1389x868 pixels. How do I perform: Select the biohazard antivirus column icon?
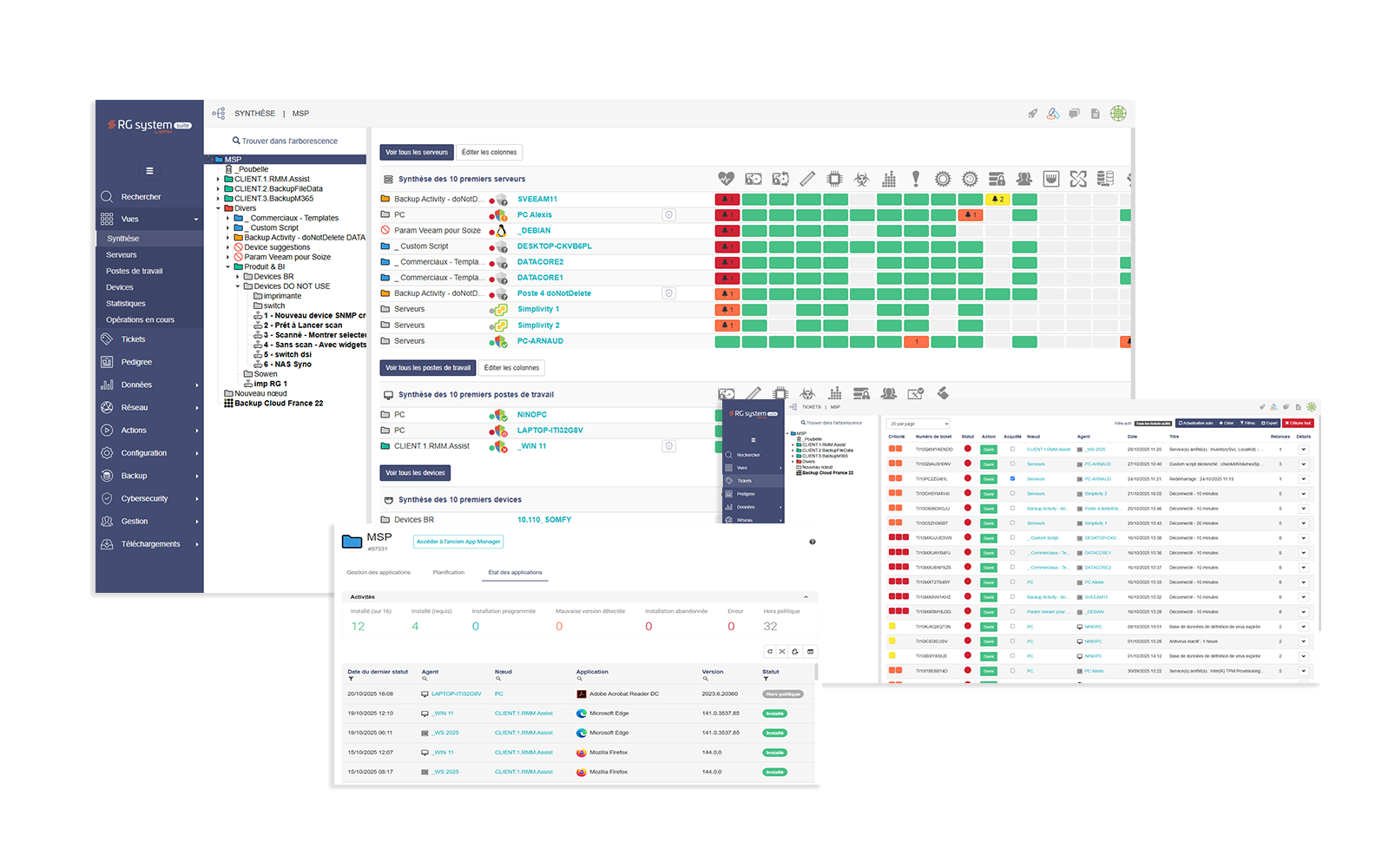[861, 179]
